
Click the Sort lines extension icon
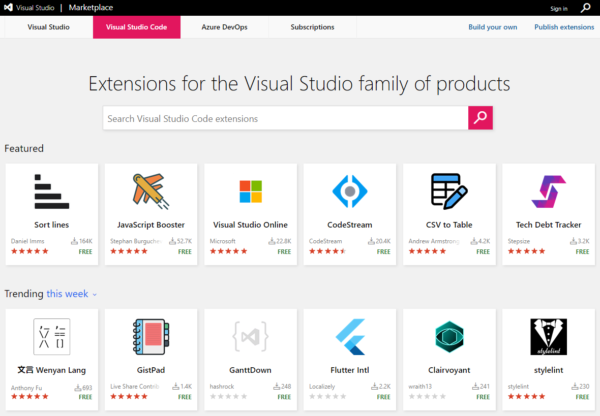click(x=52, y=191)
